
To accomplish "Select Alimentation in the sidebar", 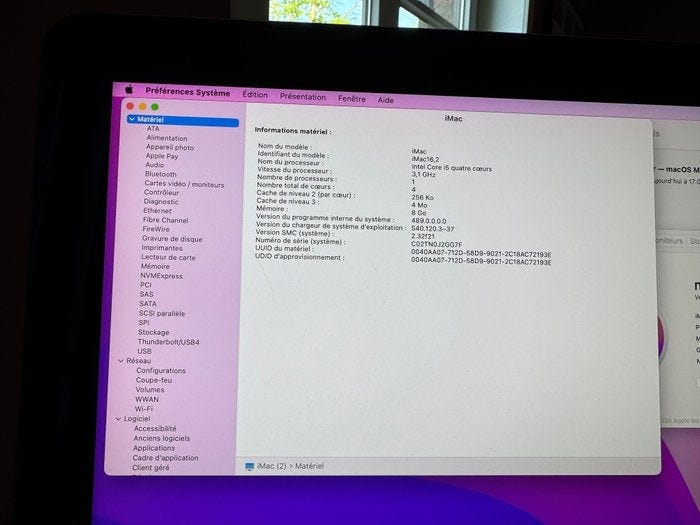I will point(167,138).
